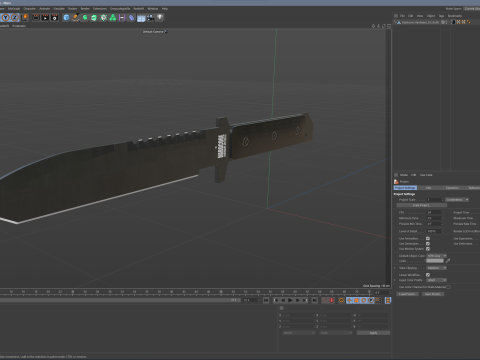Click the Apply button in coordinates
480x360 pixels.
[373, 333]
